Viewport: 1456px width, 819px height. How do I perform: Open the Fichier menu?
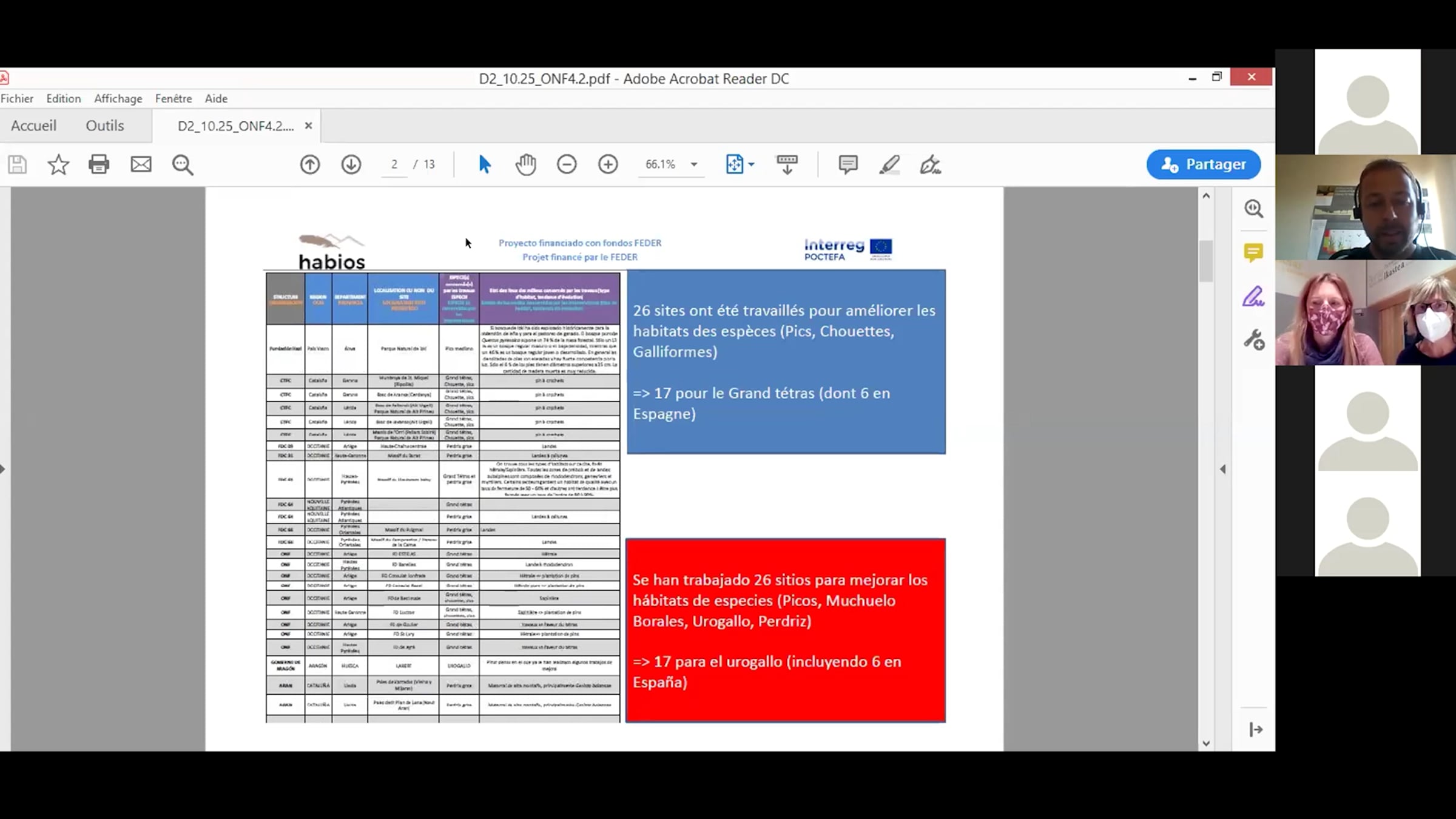click(17, 98)
